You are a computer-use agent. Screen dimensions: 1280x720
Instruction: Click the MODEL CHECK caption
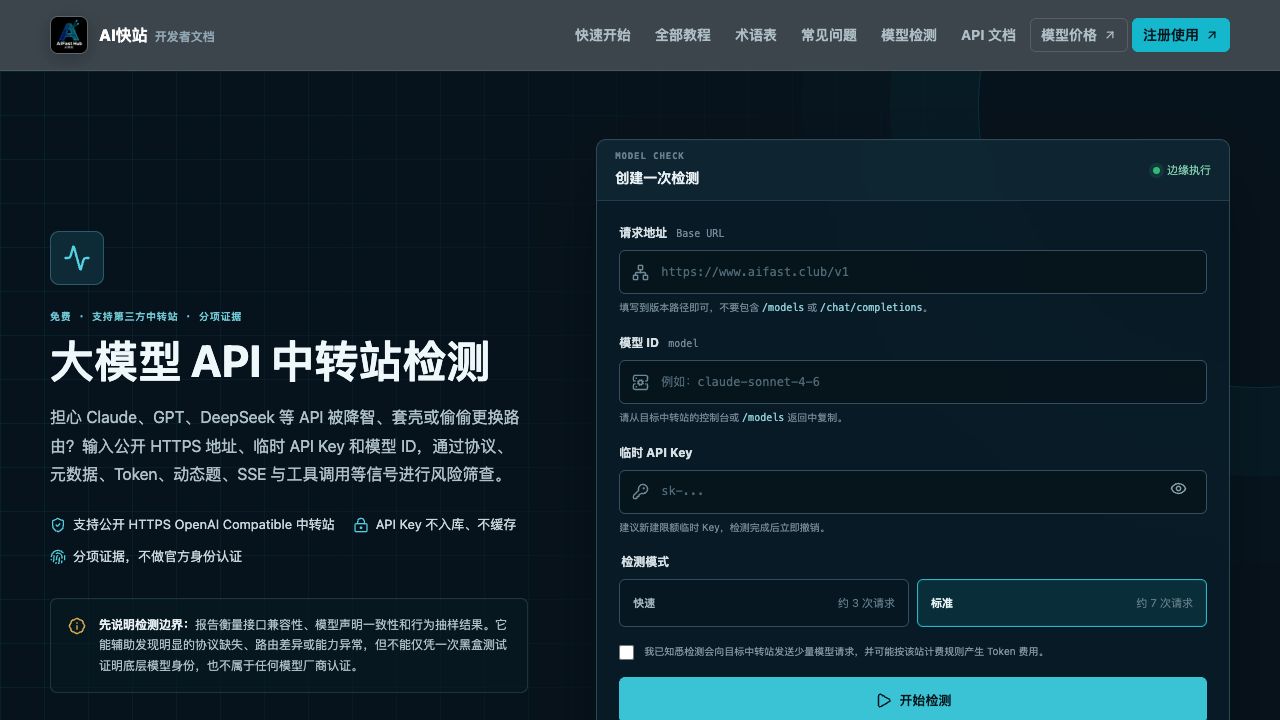coord(650,156)
